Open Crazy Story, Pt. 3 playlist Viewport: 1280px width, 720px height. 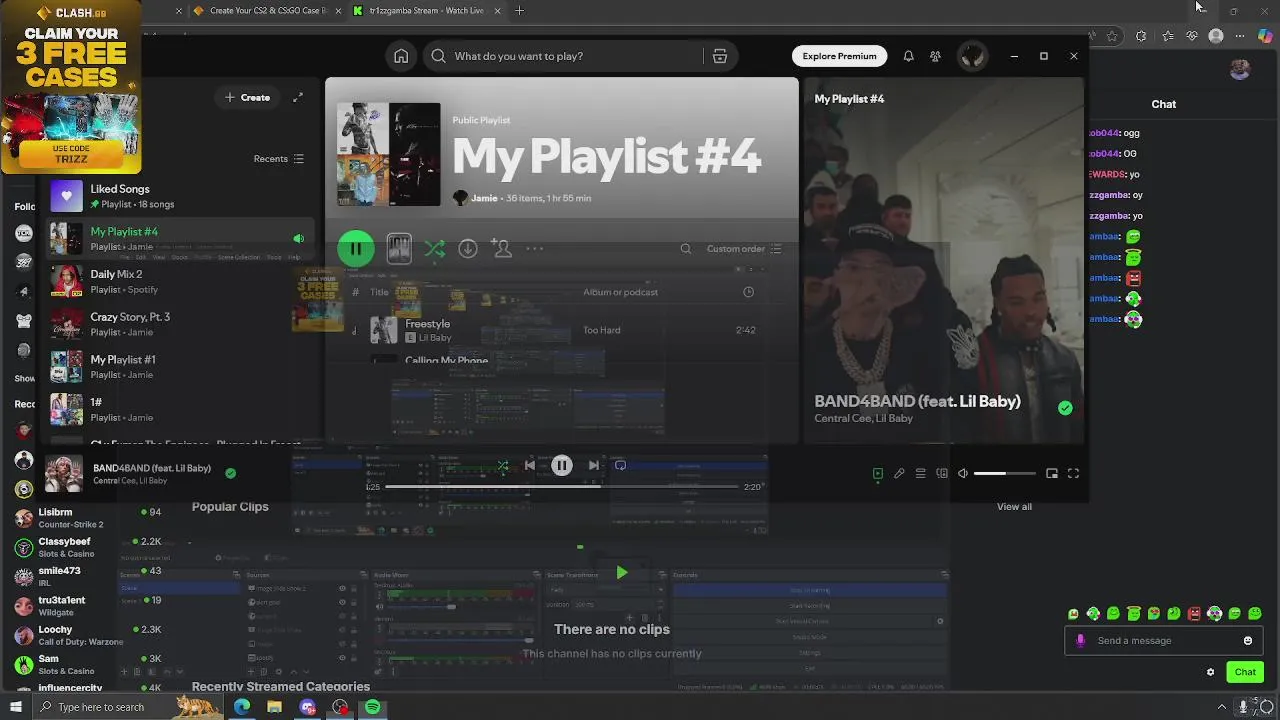tap(180, 324)
